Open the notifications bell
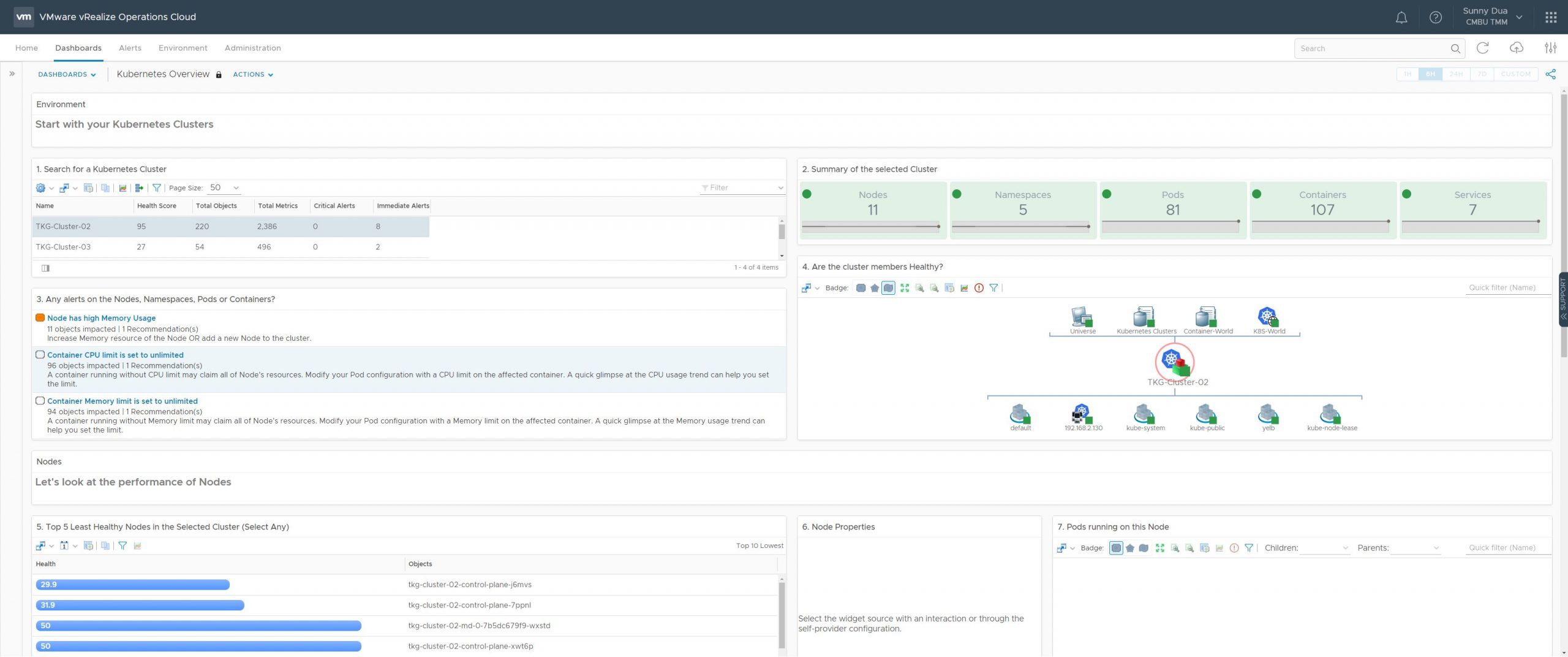The image size is (1568, 657). click(1401, 17)
